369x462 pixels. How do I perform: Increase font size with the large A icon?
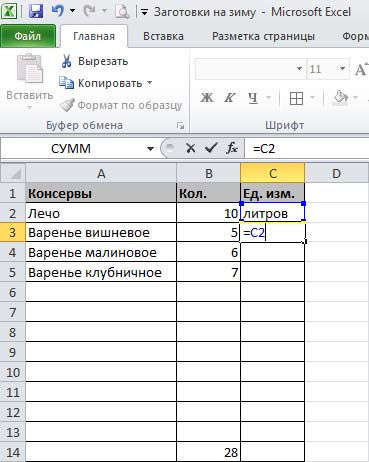pyautogui.click(x=361, y=69)
